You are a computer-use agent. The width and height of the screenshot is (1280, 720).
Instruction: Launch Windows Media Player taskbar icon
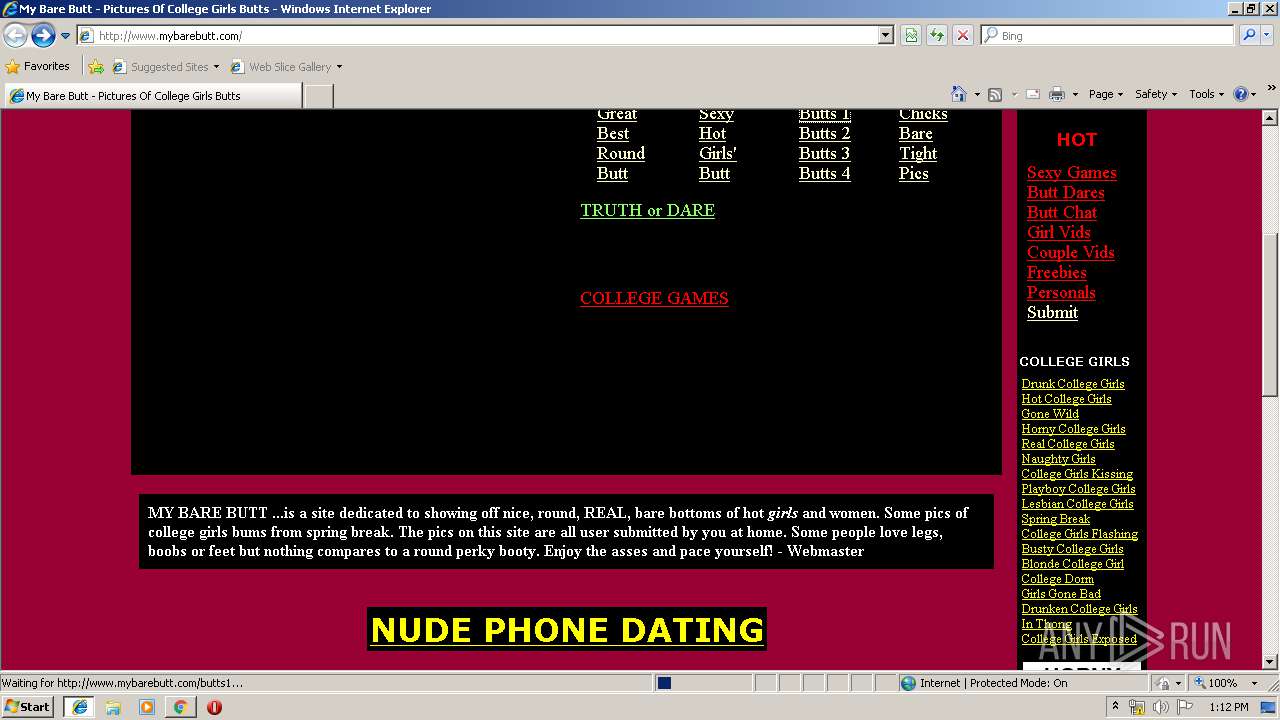coord(147,707)
